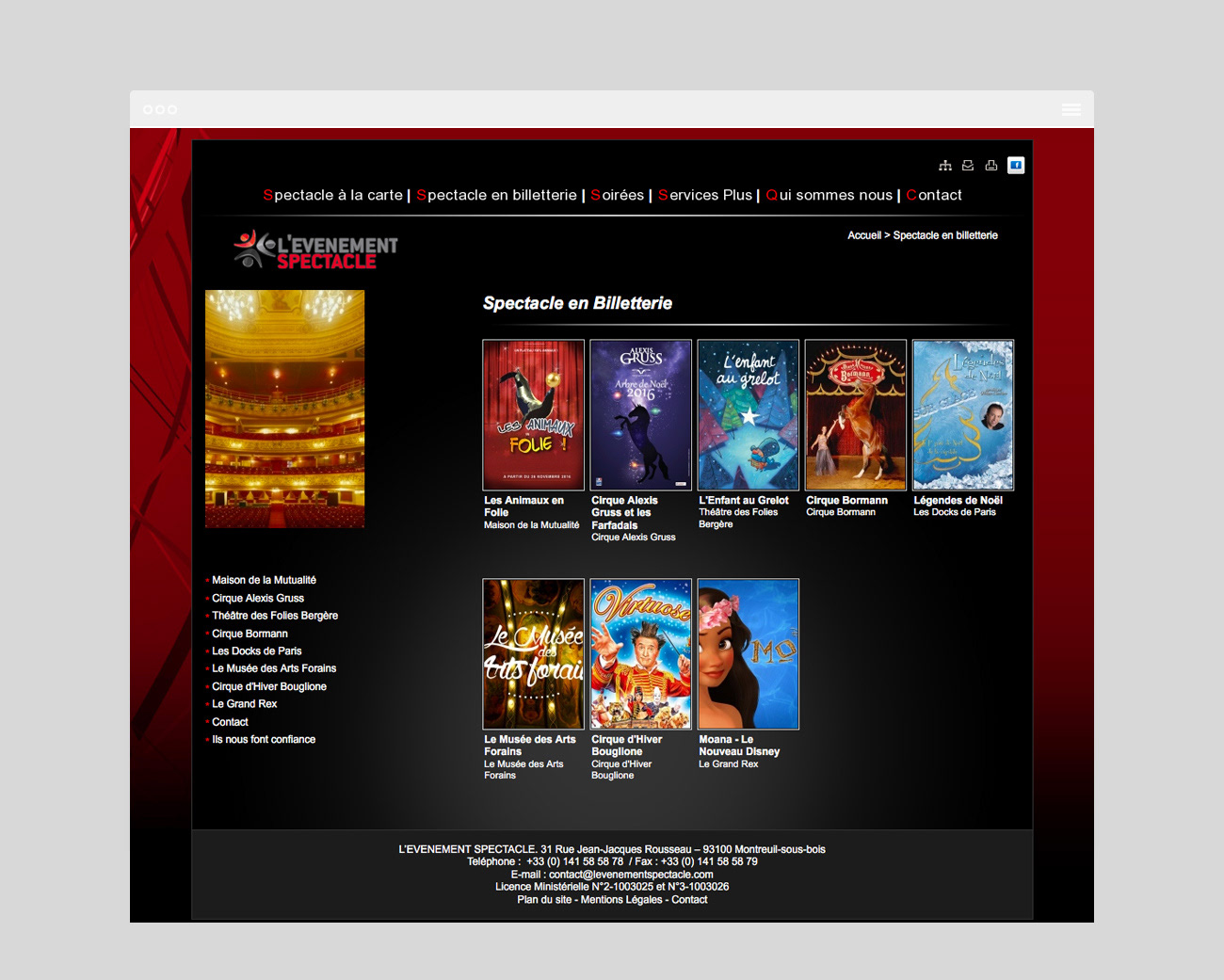The image size is (1224, 980).
Task: Click Les Animaux en Folie title
Action: 524,506
